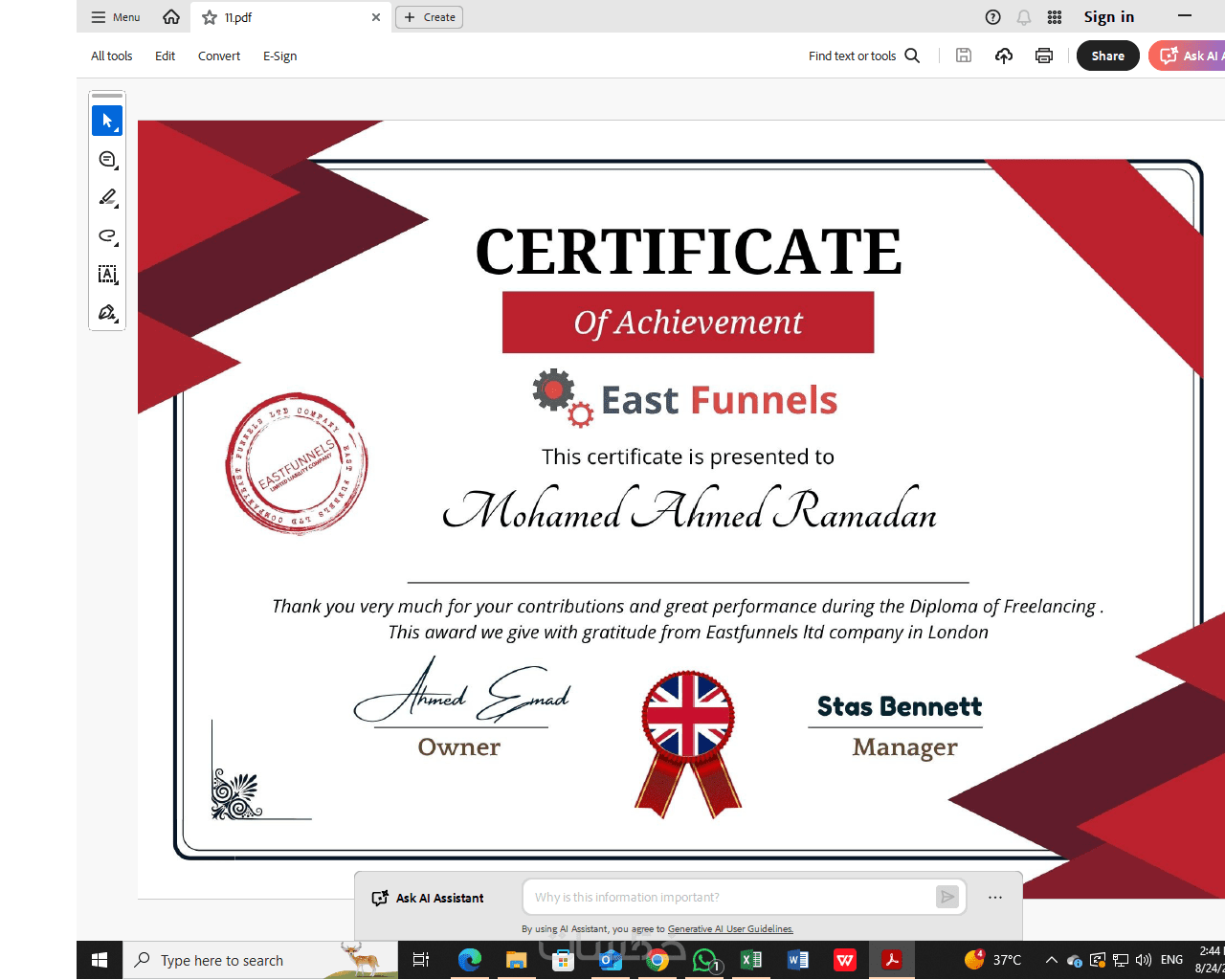
Task: Open Word from the taskbar
Action: (798, 960)
